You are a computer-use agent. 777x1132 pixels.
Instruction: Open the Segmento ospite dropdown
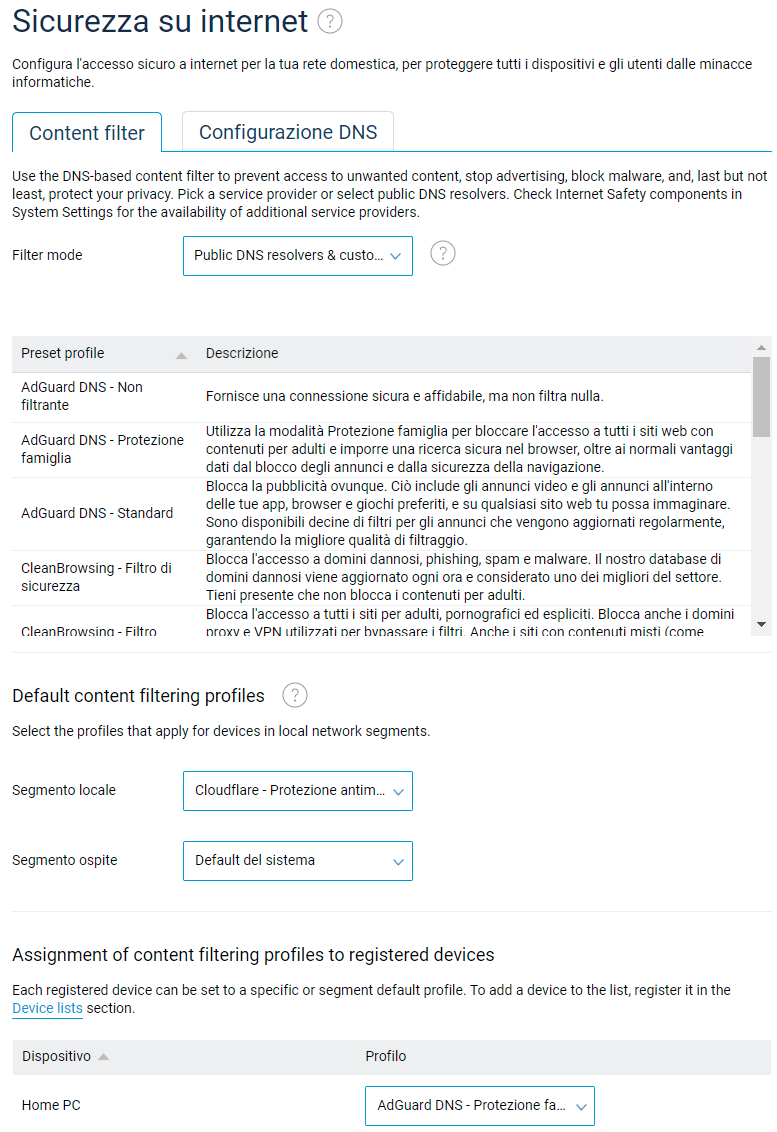click(298, 861)
